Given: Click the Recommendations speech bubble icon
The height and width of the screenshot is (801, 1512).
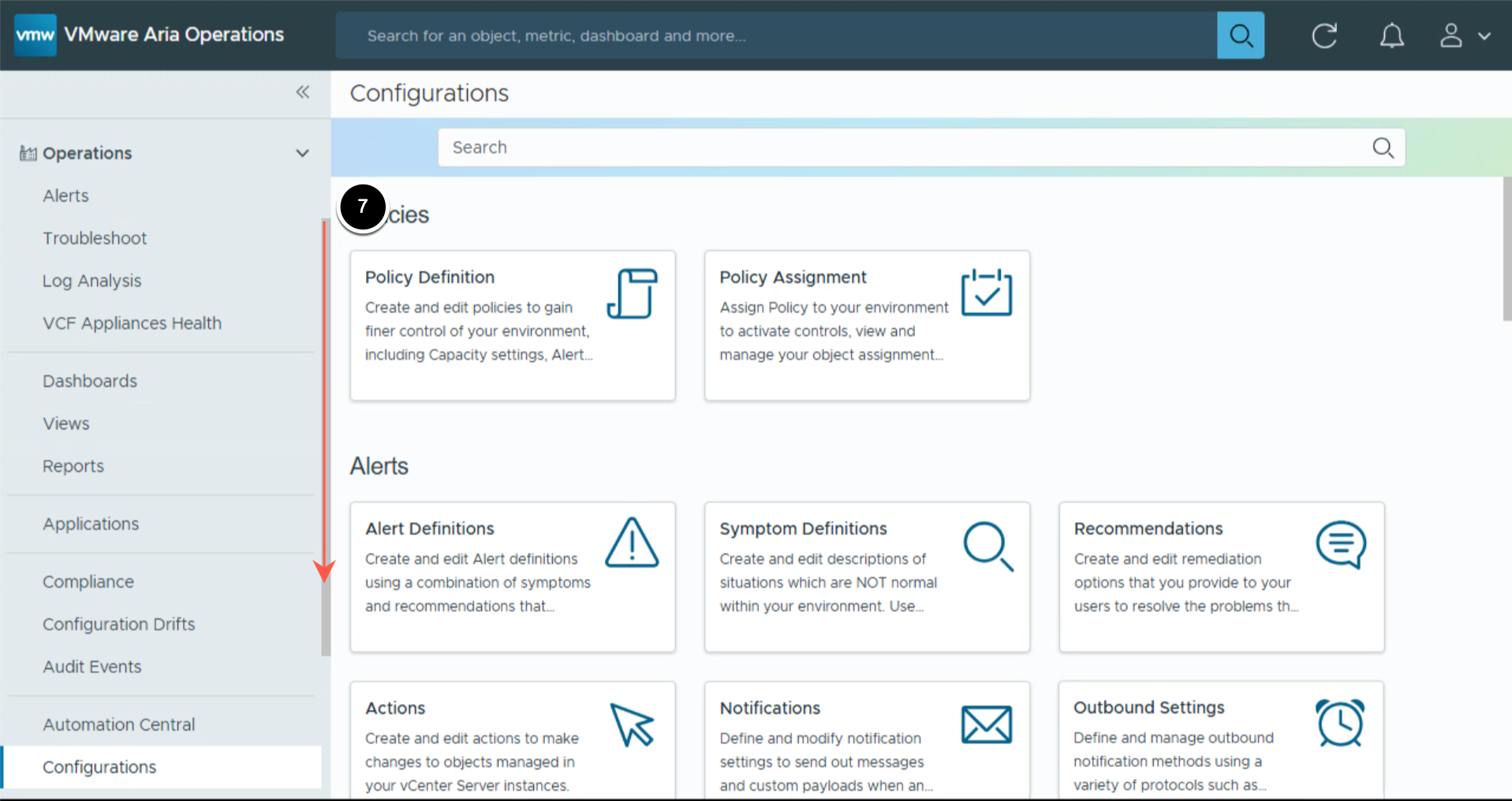Looking at the screenshot, I should 1340,544.
